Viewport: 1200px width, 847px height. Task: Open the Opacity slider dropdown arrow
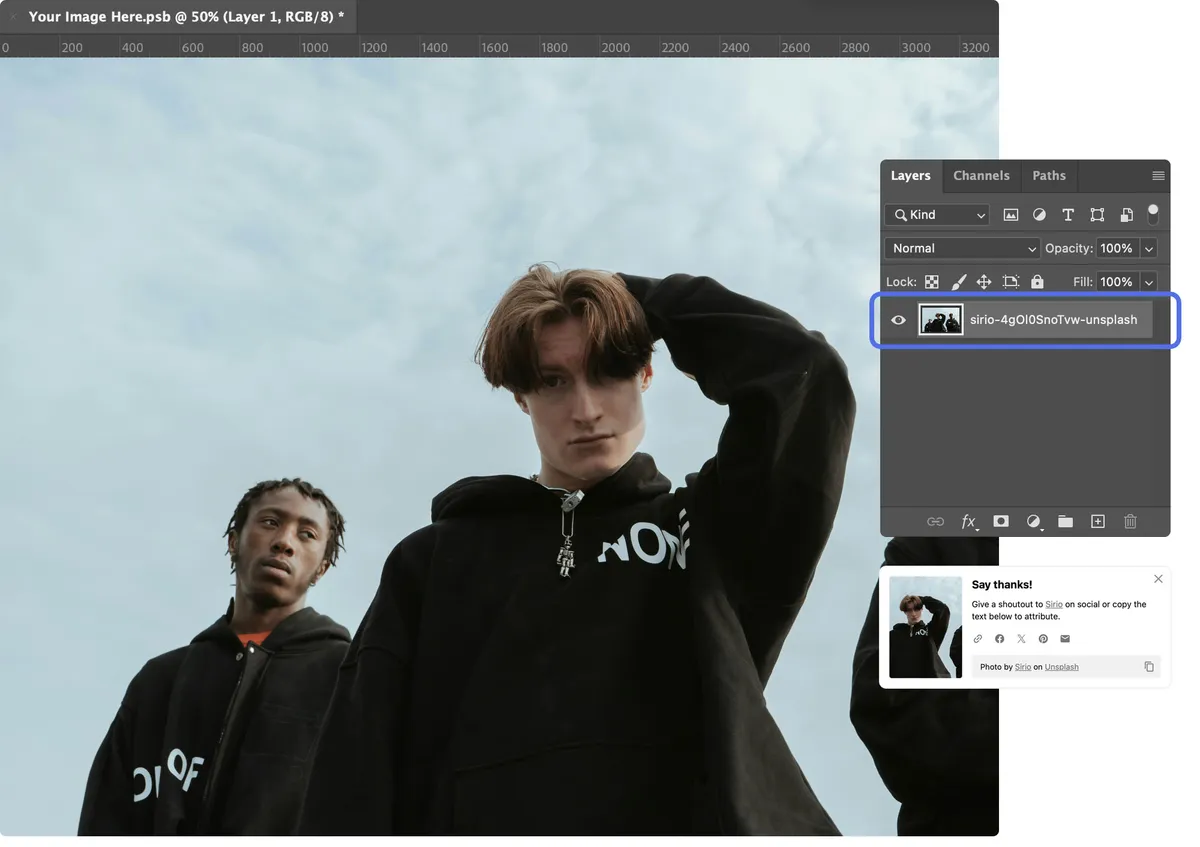[1149, 248]
